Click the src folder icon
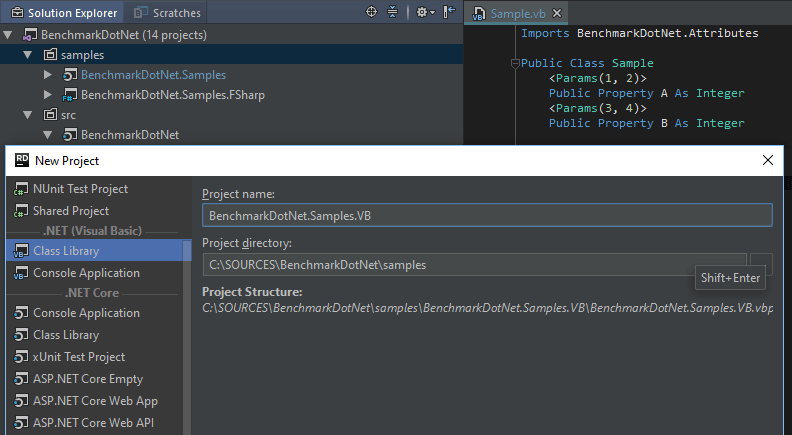Image resolution: width=792 pixels, height=435 pixels. pos(50,115)
